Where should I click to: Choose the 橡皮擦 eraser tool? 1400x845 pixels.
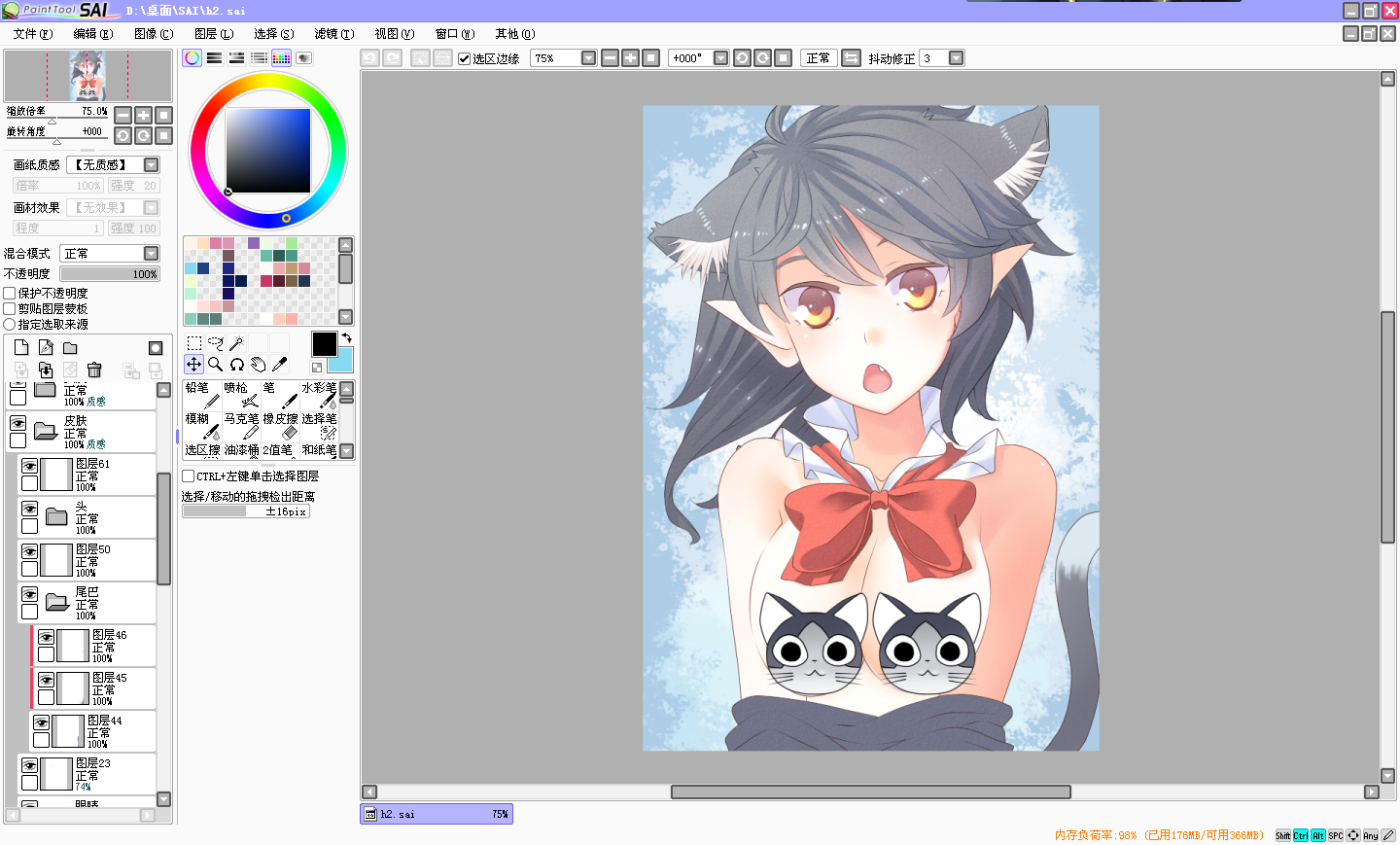pos(280,426)
